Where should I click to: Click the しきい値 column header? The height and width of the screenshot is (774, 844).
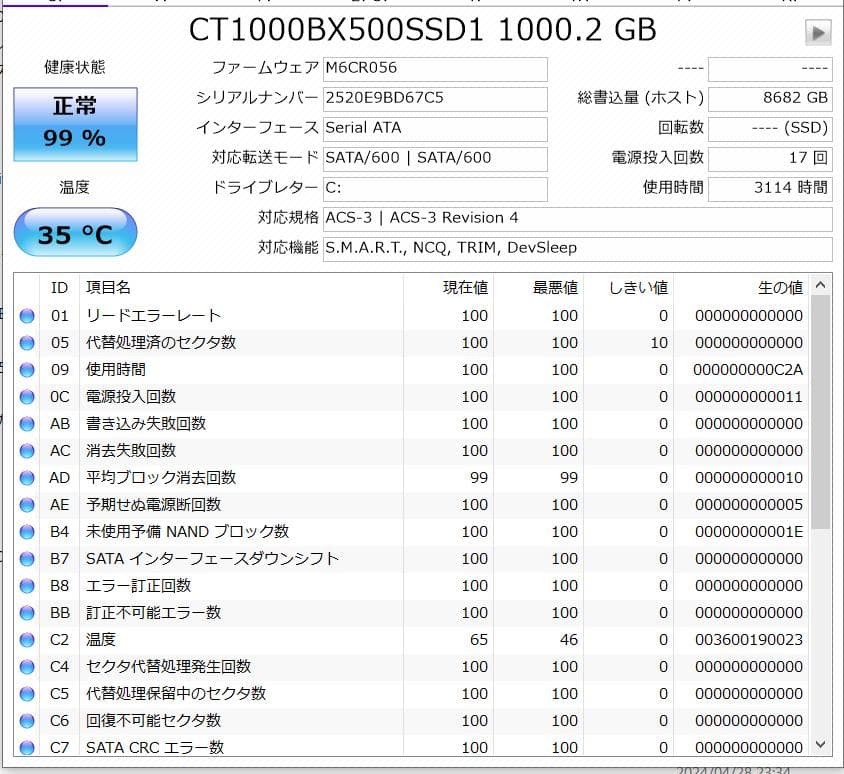click(629, 287)
